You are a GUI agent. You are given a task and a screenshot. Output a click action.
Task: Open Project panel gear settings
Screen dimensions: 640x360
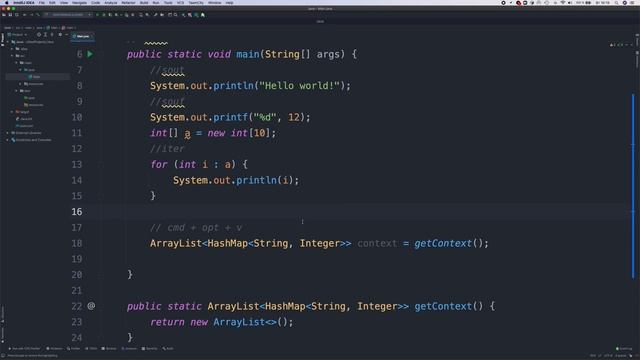[x=60, y=35]
